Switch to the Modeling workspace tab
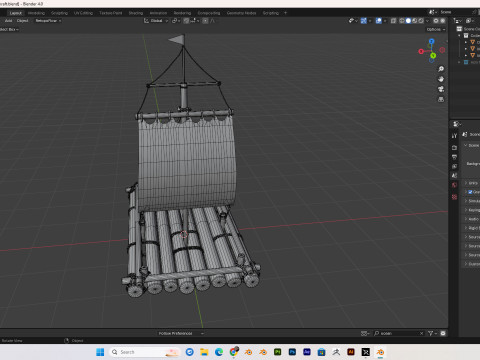The height and width of the screenshot is (360, 480). (36, 13)
